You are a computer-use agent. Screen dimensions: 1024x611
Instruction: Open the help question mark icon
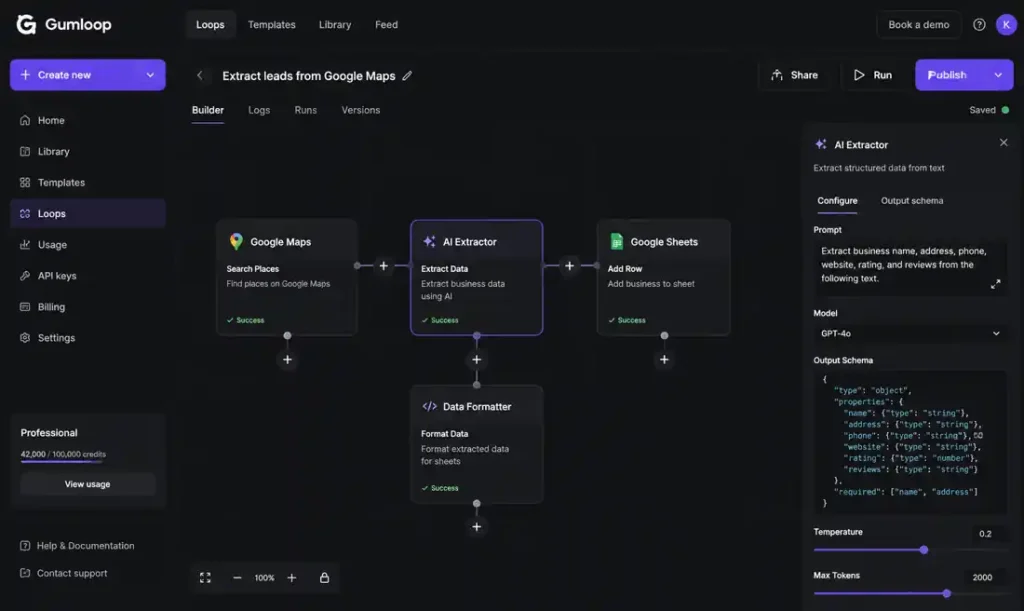[979, 24]
